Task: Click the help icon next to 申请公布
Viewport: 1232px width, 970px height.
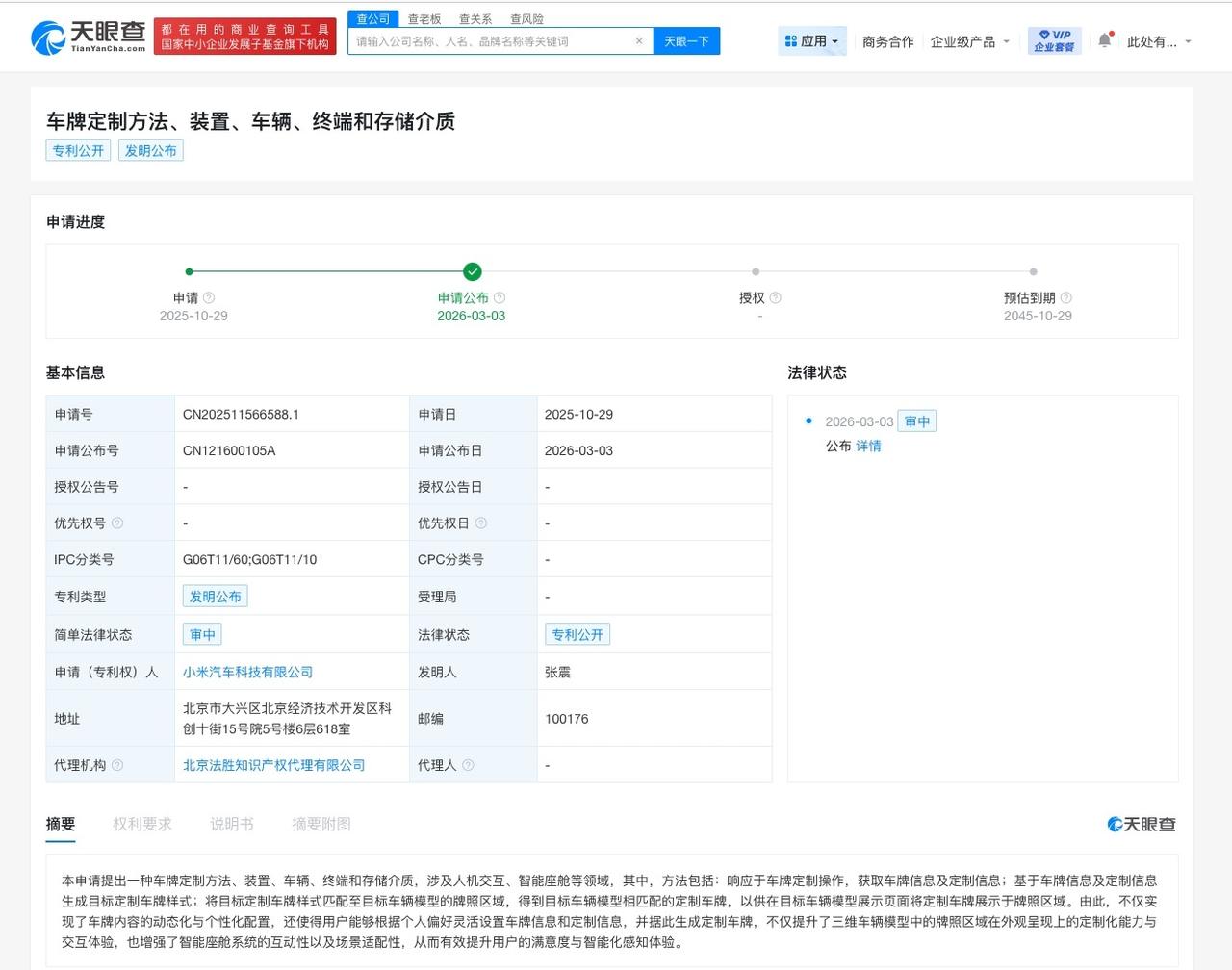Action: pos(500,297)
